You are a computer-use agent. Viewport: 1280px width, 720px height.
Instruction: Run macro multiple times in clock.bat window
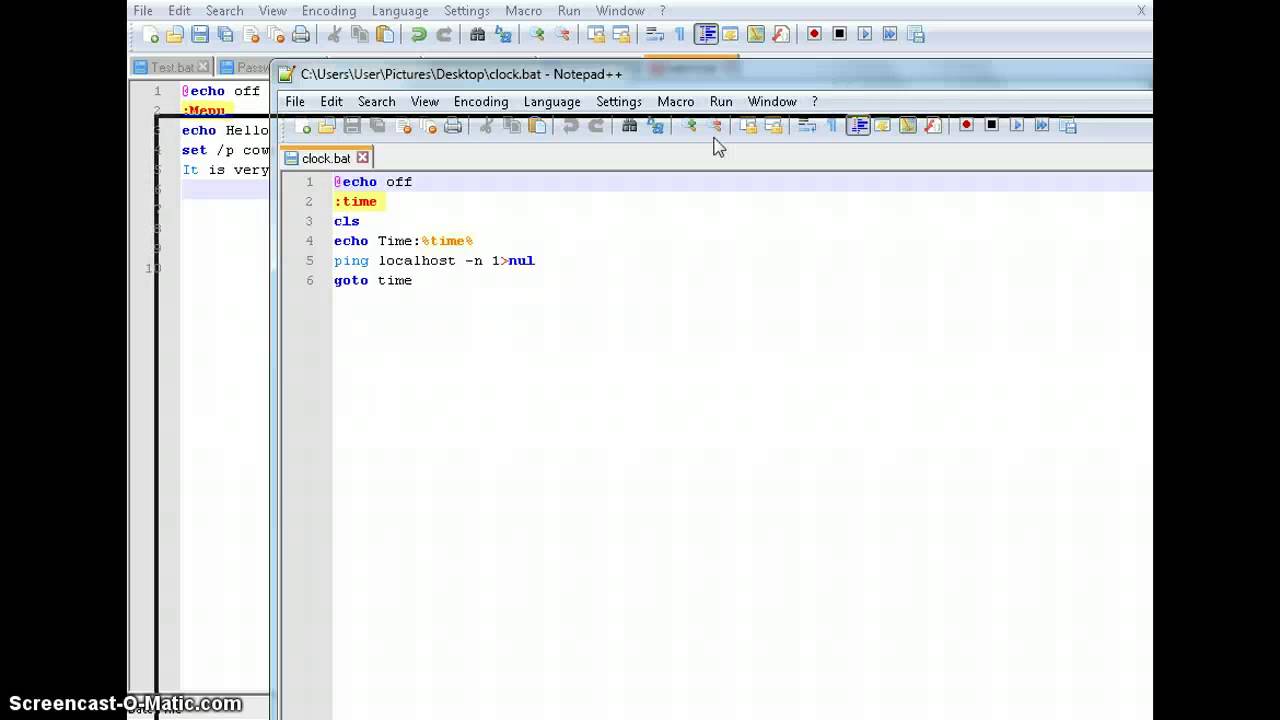tap(1042, 126)
